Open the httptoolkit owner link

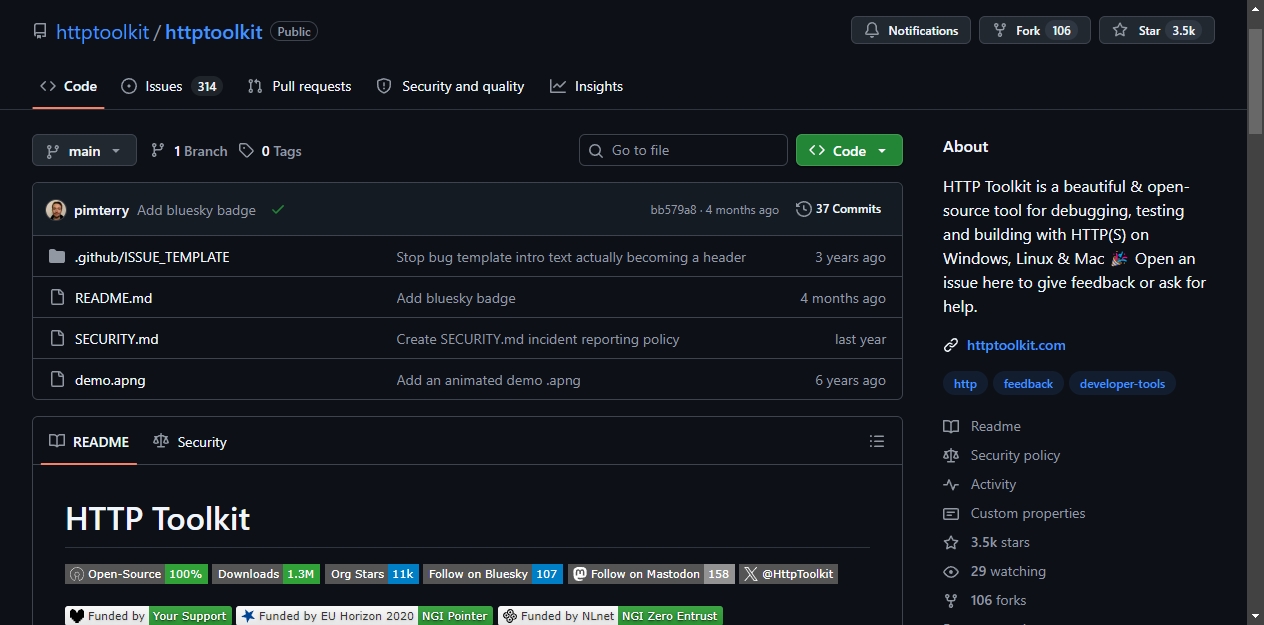tap(102, 31)
